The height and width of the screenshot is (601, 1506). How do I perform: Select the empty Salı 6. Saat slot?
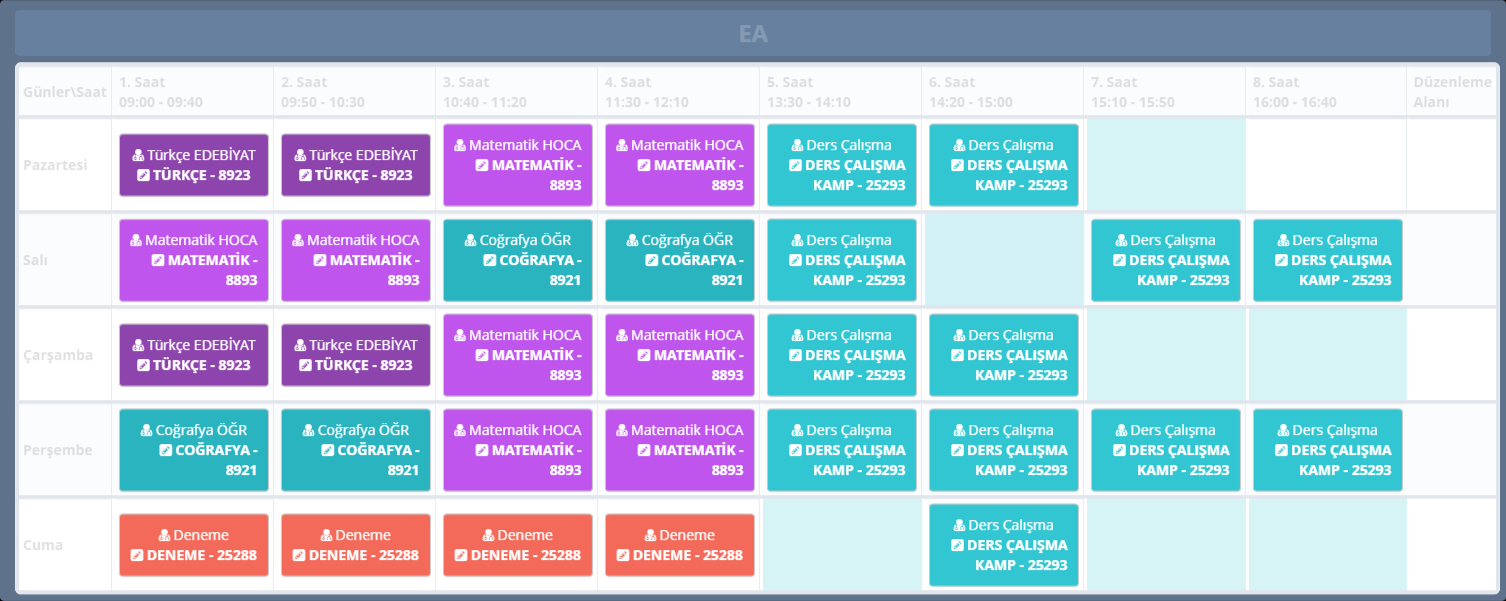[x=1003, y=260]
